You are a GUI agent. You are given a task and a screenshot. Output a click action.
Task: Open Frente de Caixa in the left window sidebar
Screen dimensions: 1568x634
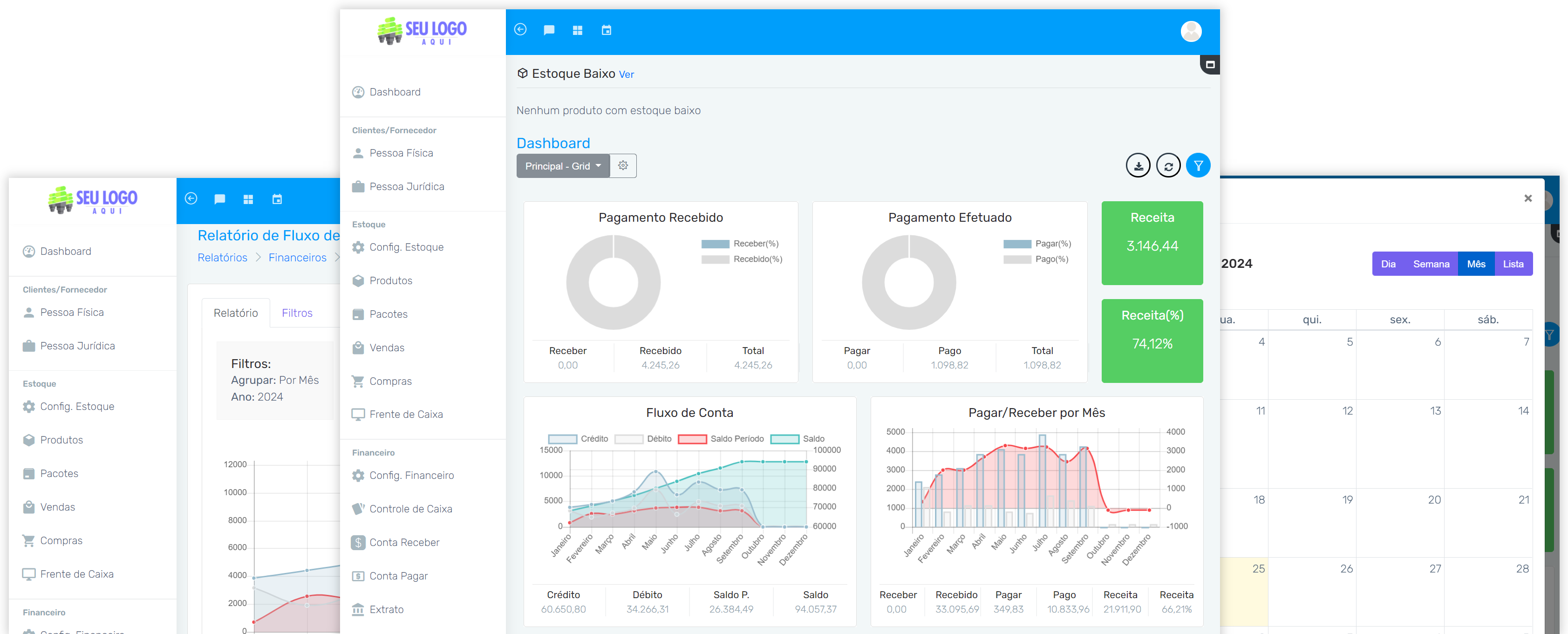click(x=68, y=574)
